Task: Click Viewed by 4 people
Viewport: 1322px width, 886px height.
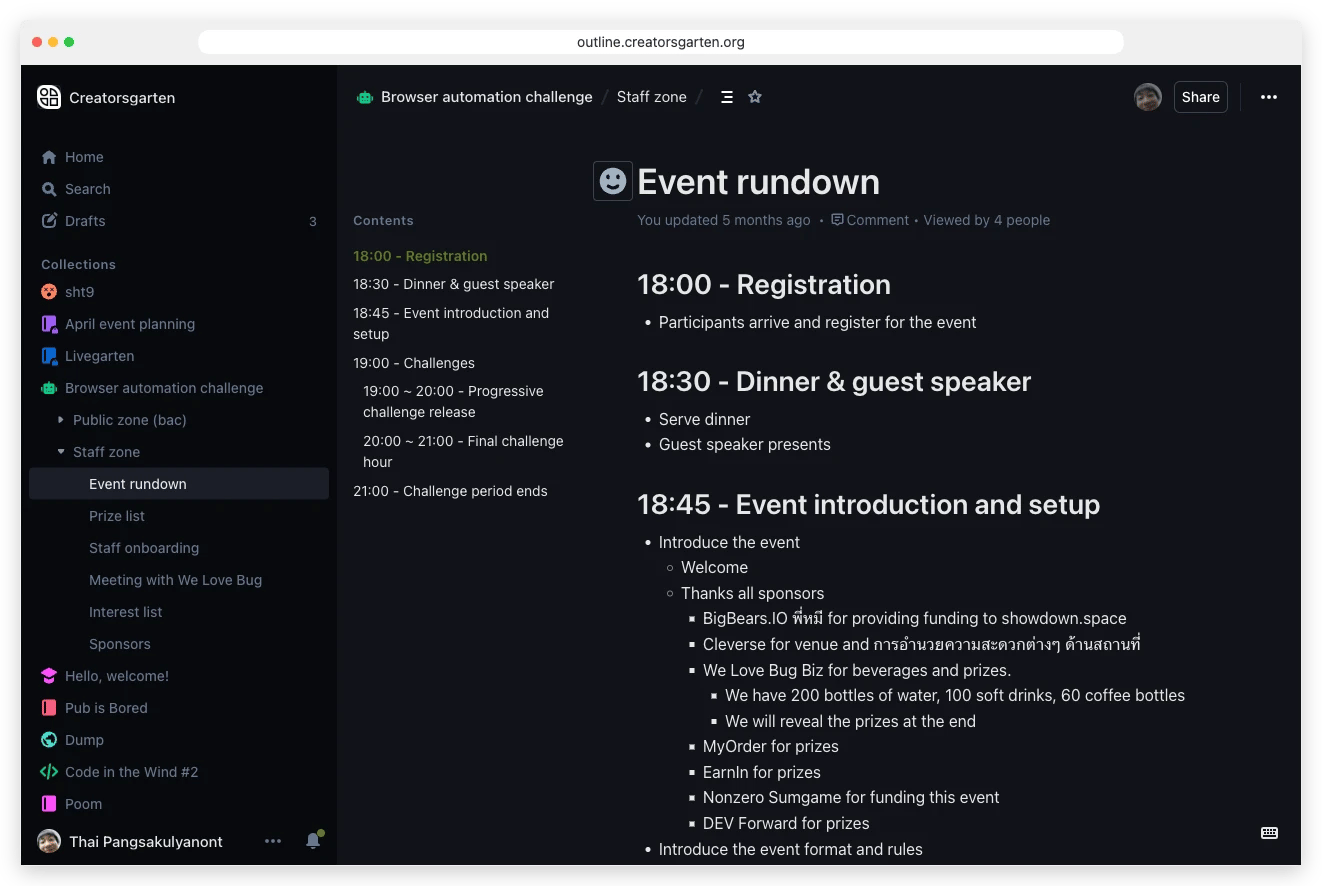Action: tap(987, 220)
